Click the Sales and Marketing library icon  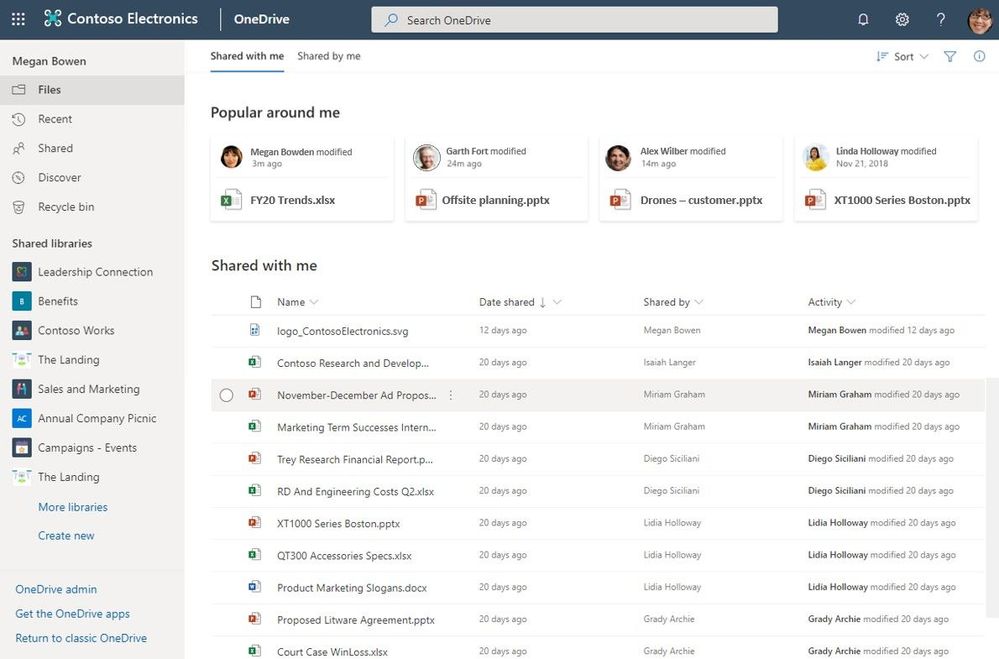coord(22,389)
